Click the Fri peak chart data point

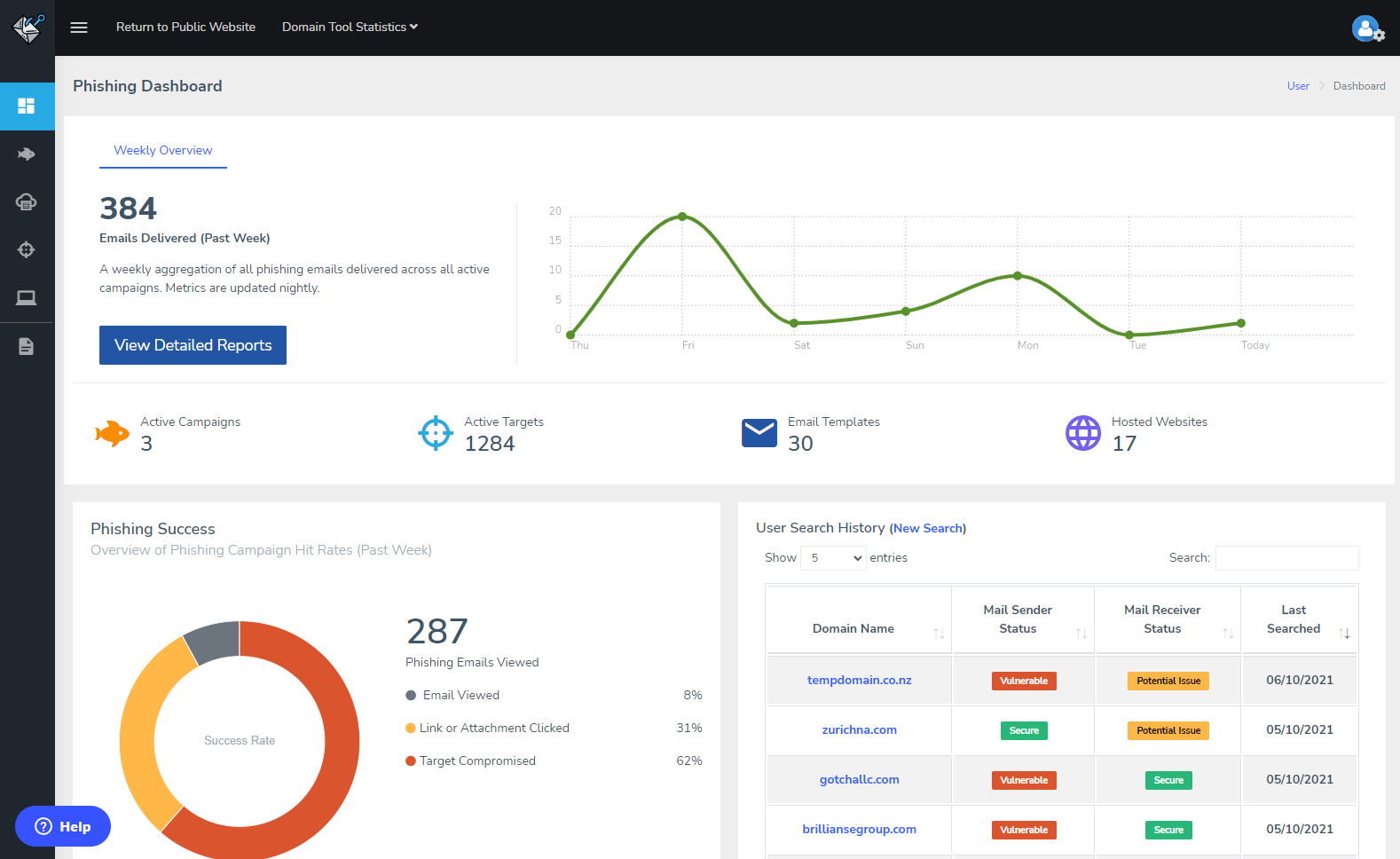[682, 217]
